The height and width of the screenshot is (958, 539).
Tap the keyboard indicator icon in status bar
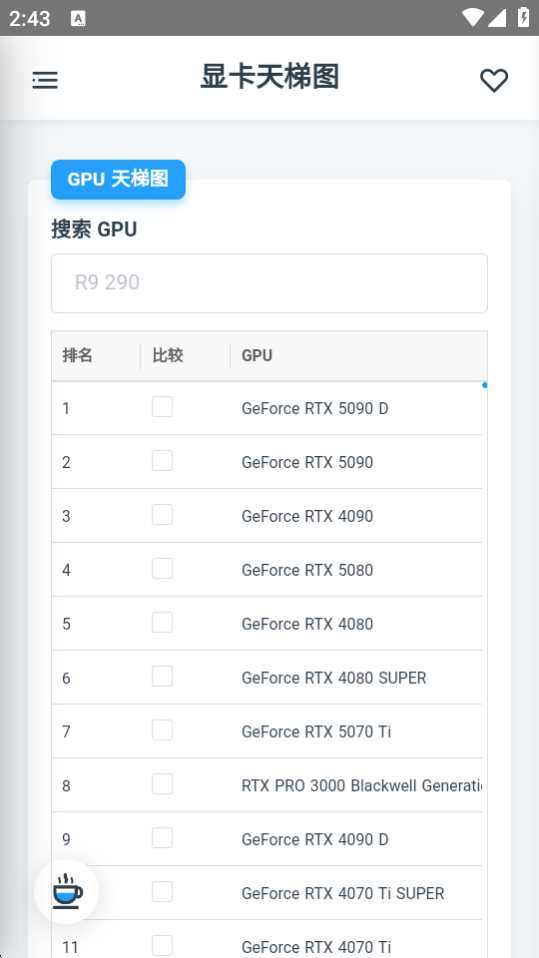78,18
